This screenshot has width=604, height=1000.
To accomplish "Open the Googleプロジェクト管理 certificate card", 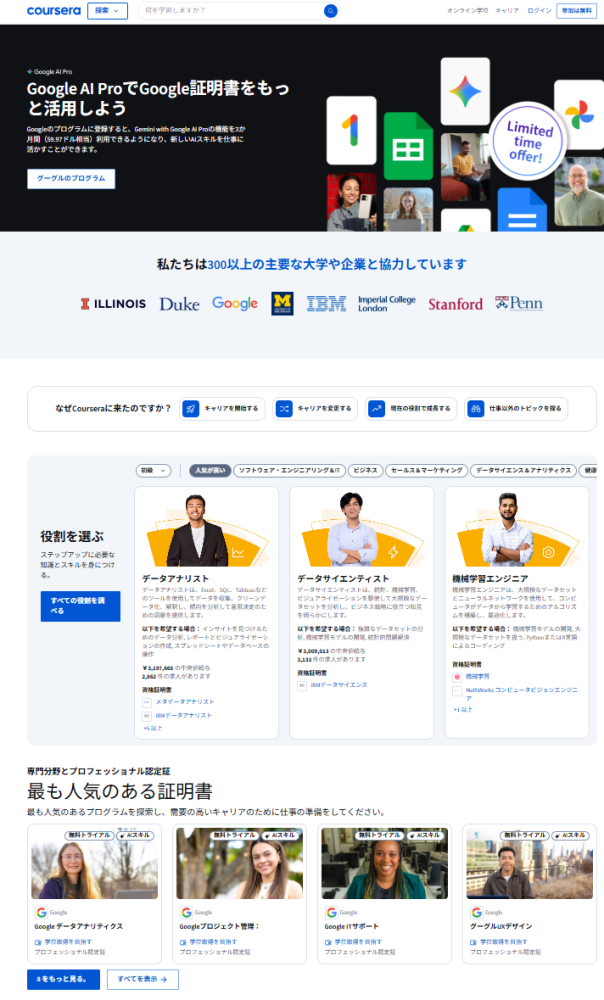I will 239,893.
